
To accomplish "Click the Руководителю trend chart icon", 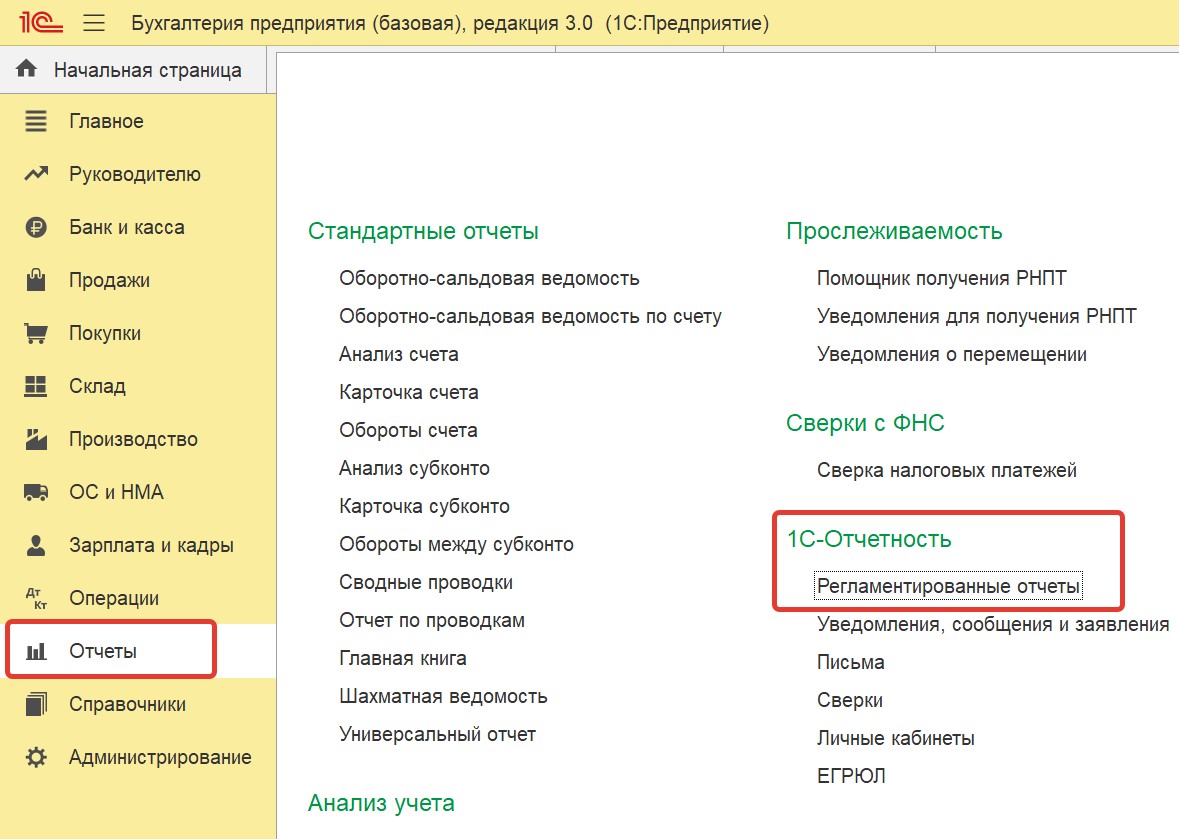I will [x=35, y=174].
